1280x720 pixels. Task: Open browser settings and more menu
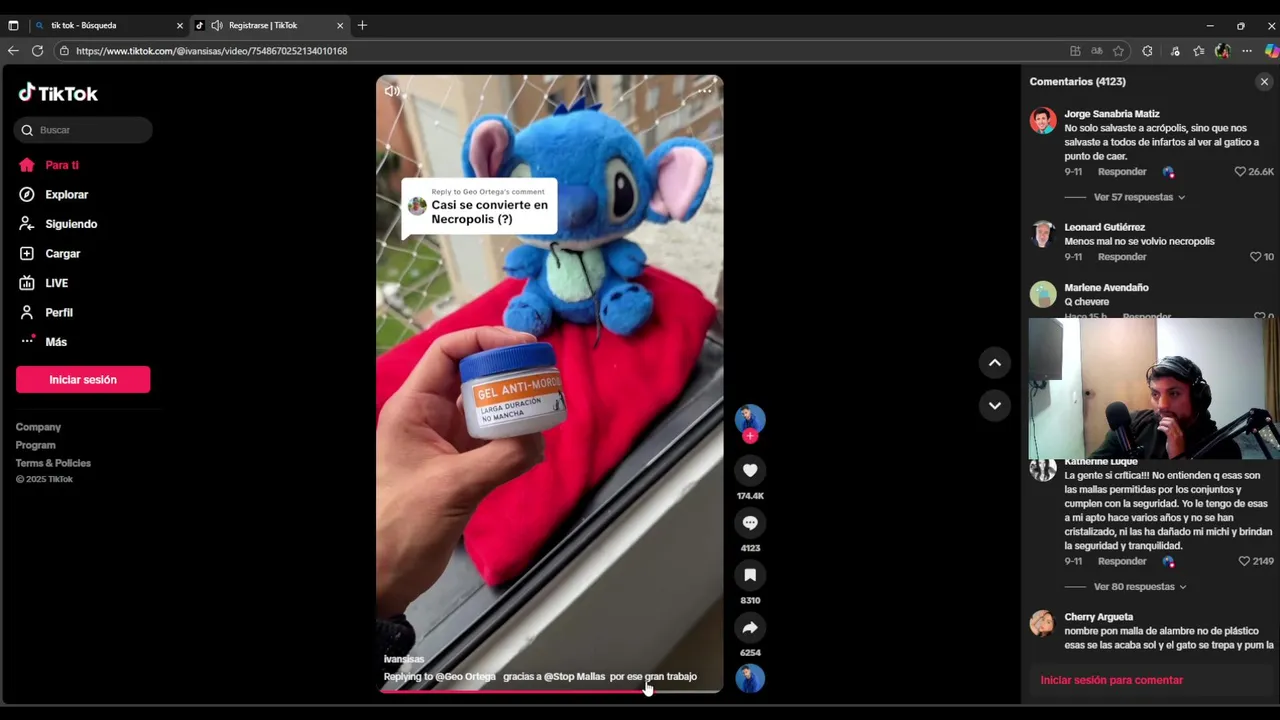point(1247,51)
